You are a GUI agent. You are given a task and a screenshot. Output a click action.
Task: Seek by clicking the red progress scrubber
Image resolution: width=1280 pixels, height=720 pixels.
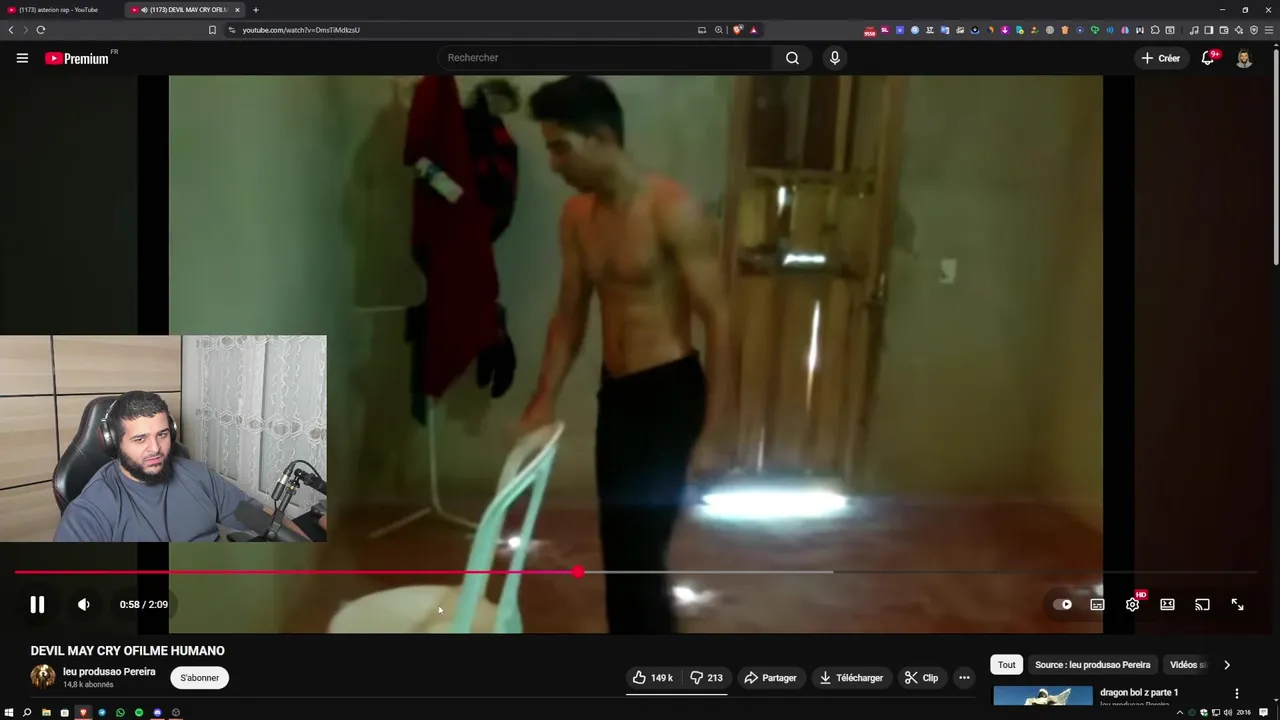pyautogui.click(x=578, y=572)
